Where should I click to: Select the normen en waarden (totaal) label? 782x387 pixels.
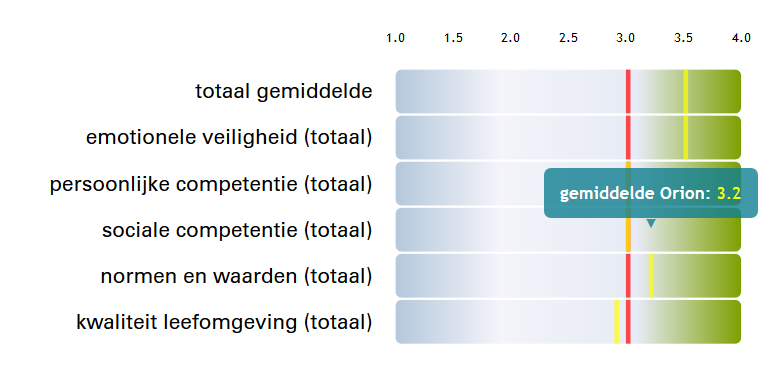coord(236,276)
